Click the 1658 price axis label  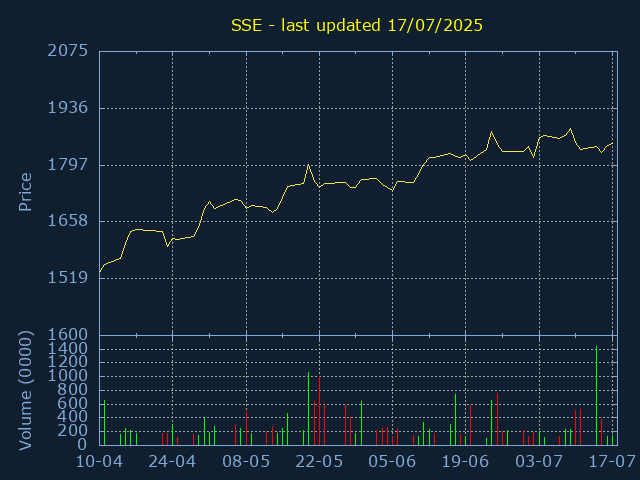click(68, 221)
